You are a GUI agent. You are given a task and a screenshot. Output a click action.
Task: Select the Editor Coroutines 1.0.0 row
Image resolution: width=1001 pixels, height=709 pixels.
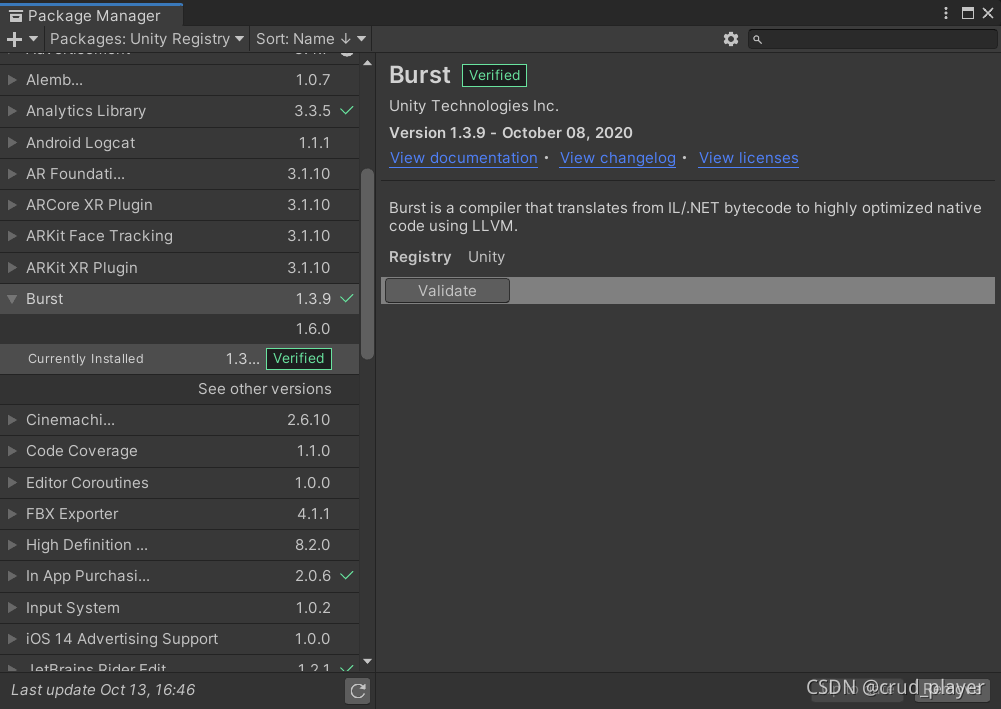(x=179, y=482)
